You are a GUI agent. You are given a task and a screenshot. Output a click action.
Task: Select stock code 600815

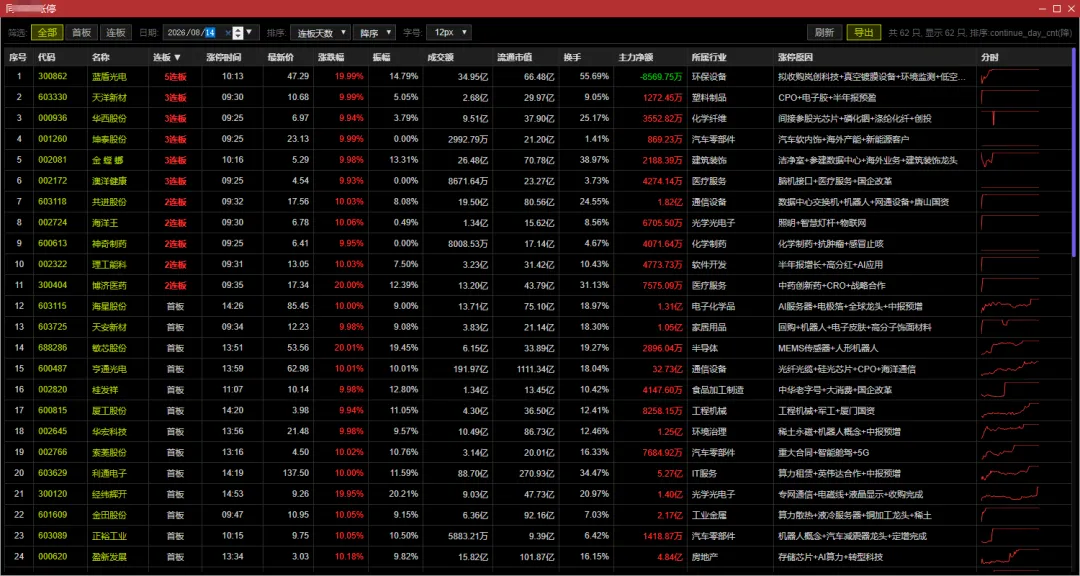tap(52, 411)
